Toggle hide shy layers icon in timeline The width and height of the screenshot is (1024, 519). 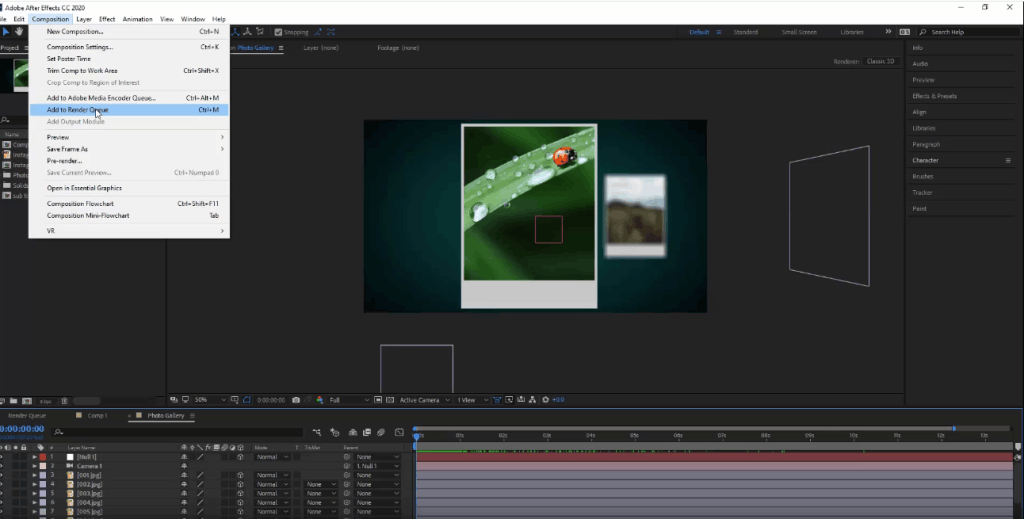point(353,432)
